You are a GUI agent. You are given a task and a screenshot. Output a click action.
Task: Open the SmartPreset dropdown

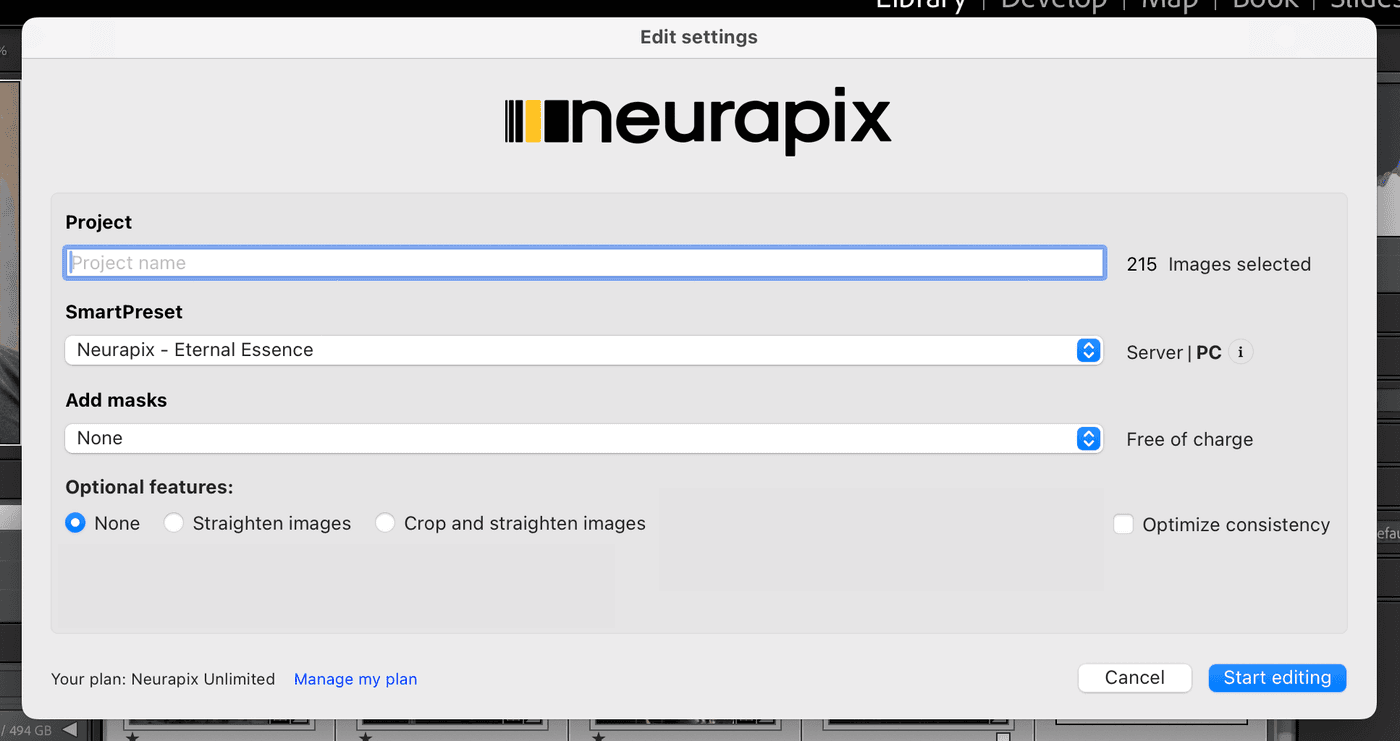[584, 350]
